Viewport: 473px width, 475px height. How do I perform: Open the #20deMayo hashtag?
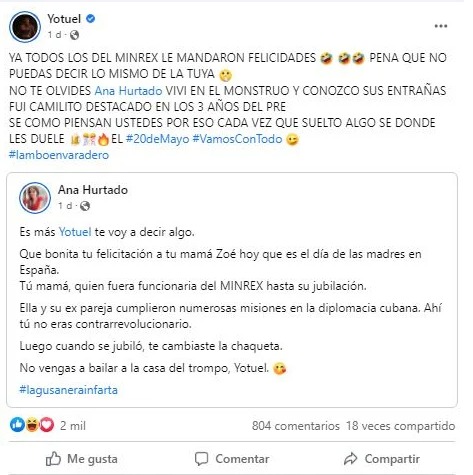[157, 139]
